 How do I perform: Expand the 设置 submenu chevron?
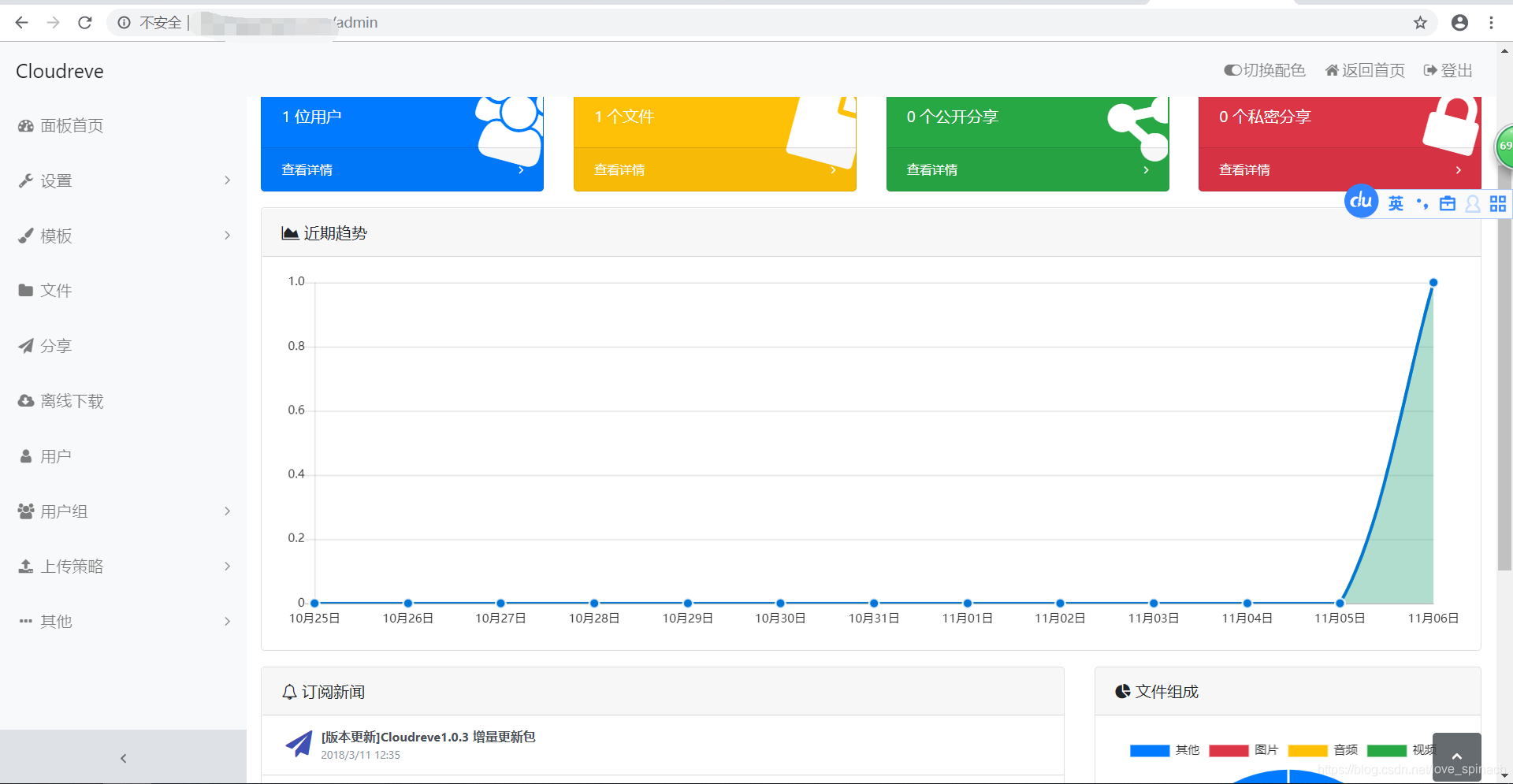click(x=227, y=180)
